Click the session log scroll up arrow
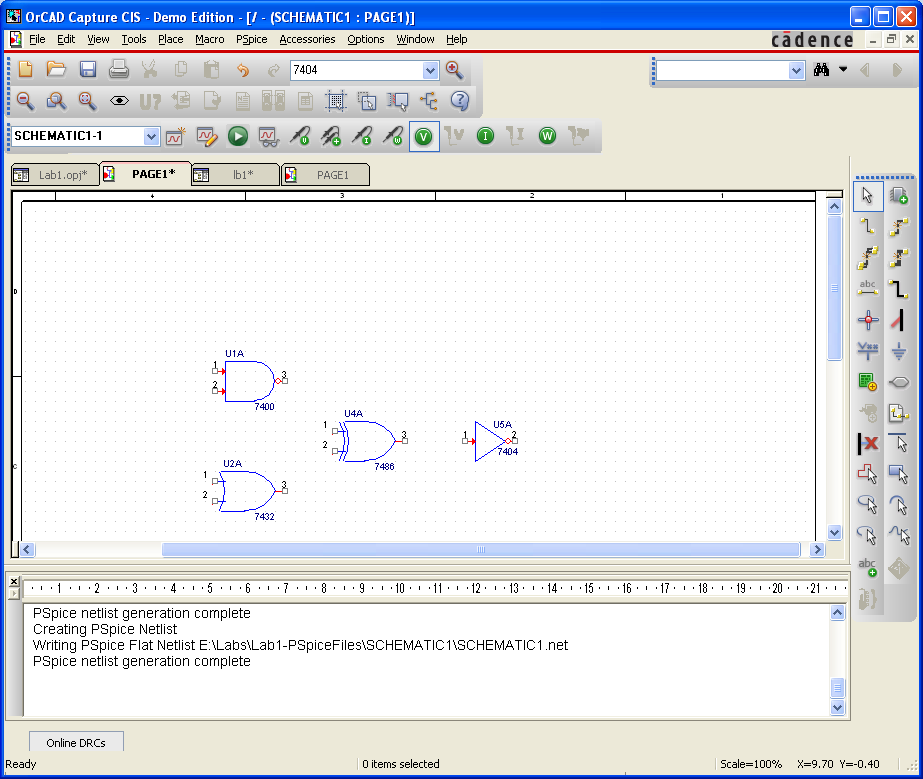The width and height of the screenshot is (923, 779). [838, 613]
